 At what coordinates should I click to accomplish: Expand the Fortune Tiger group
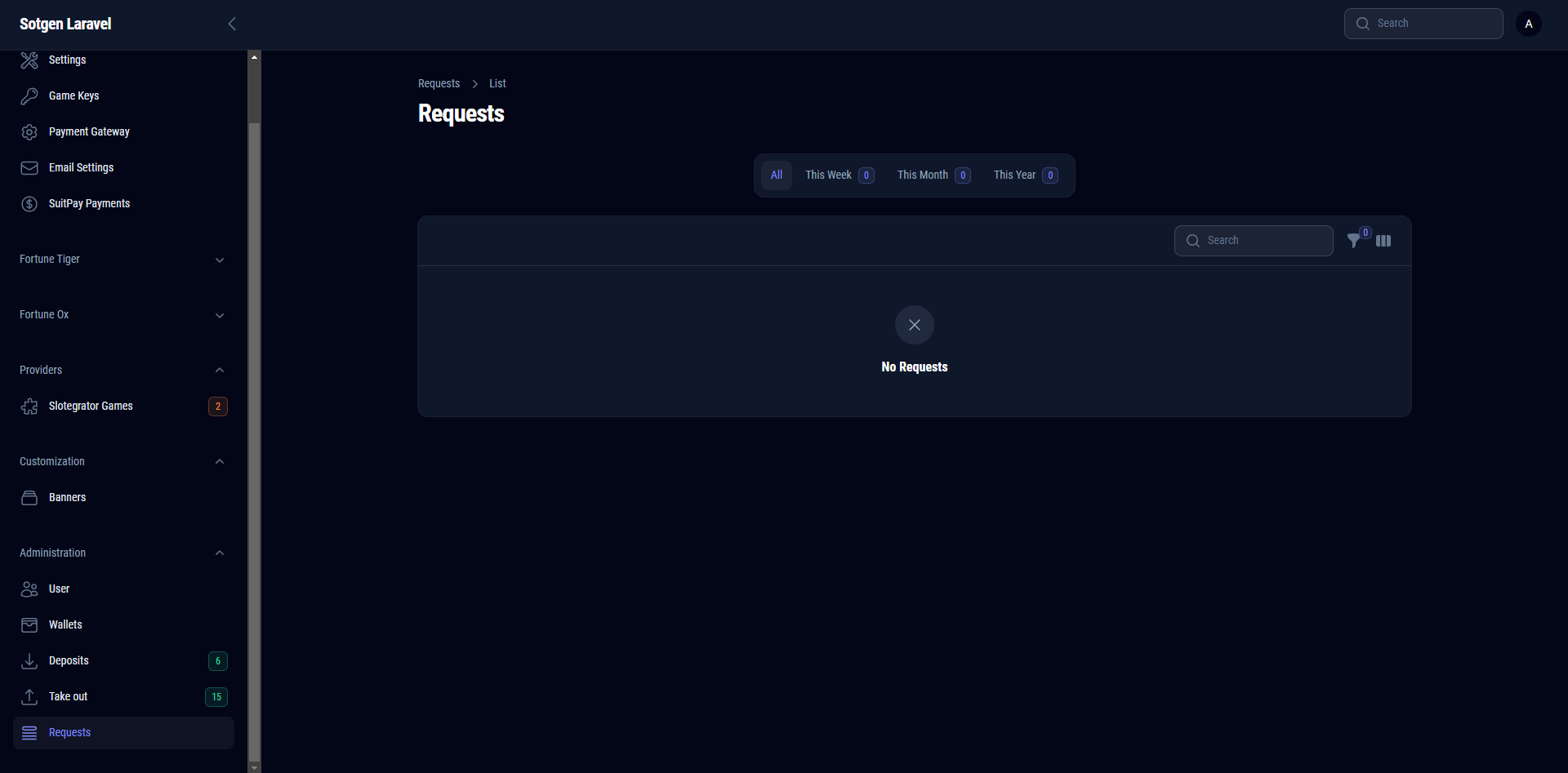tap(219, 260)
